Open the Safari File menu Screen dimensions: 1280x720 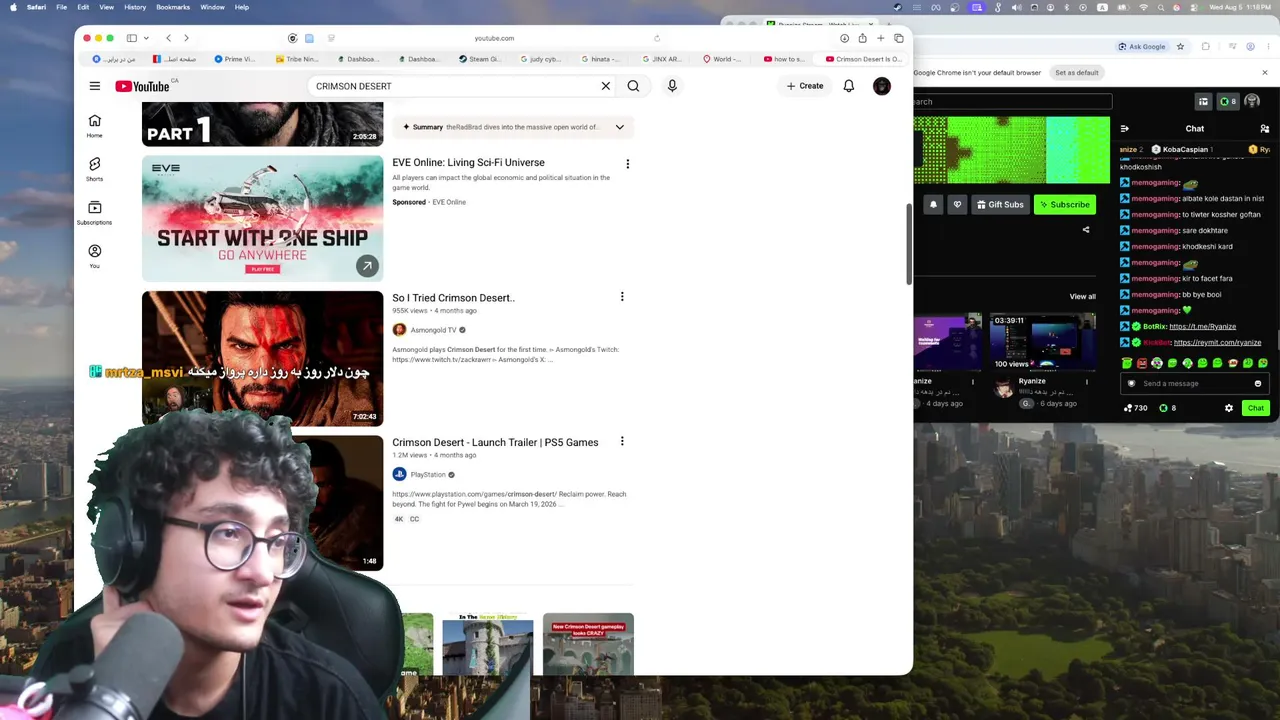pos(61,7)
